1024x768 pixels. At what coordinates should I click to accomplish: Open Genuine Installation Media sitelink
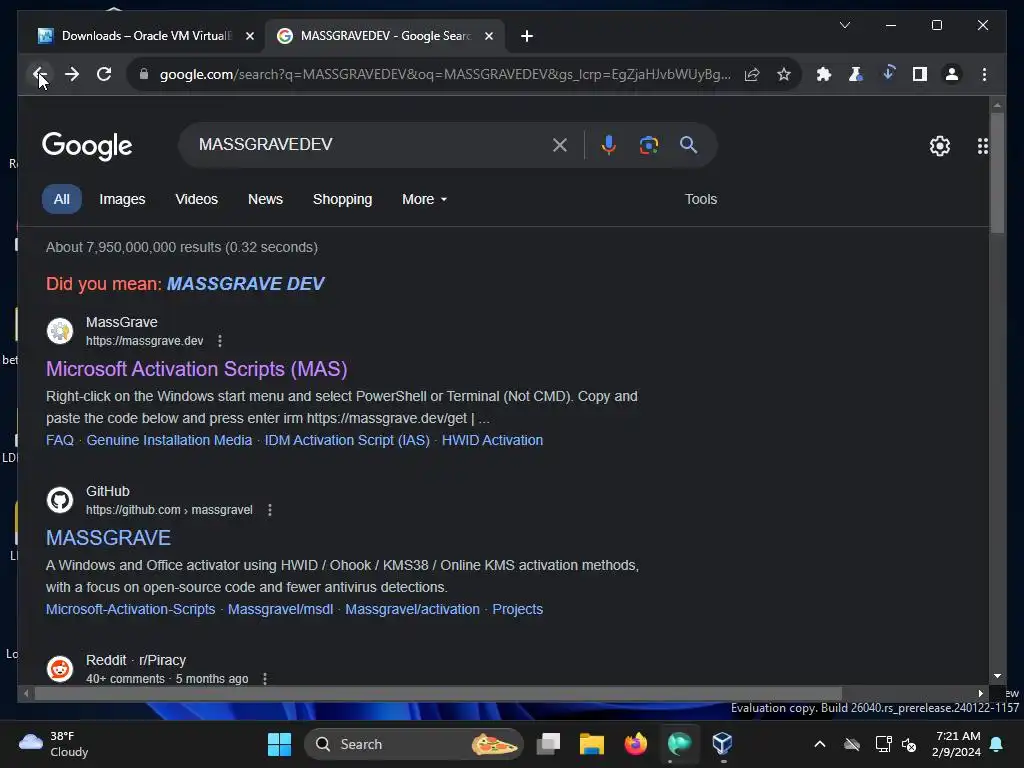[169, 440]
